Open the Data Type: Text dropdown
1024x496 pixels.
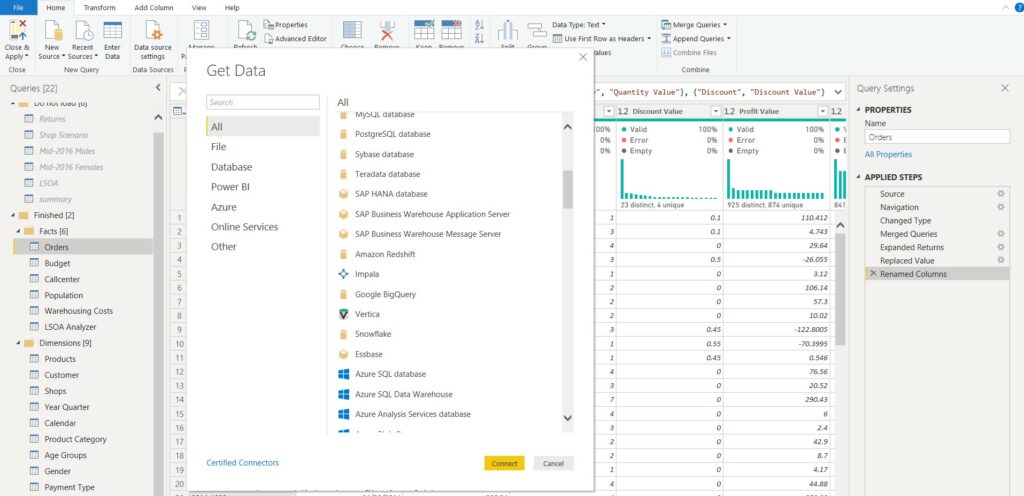[579, 25]
